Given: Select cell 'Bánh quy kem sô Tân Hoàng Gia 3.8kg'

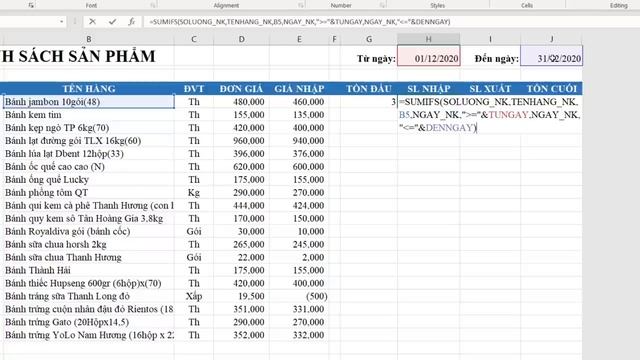Looking at the screenshot, I should (x=89, y=218).
